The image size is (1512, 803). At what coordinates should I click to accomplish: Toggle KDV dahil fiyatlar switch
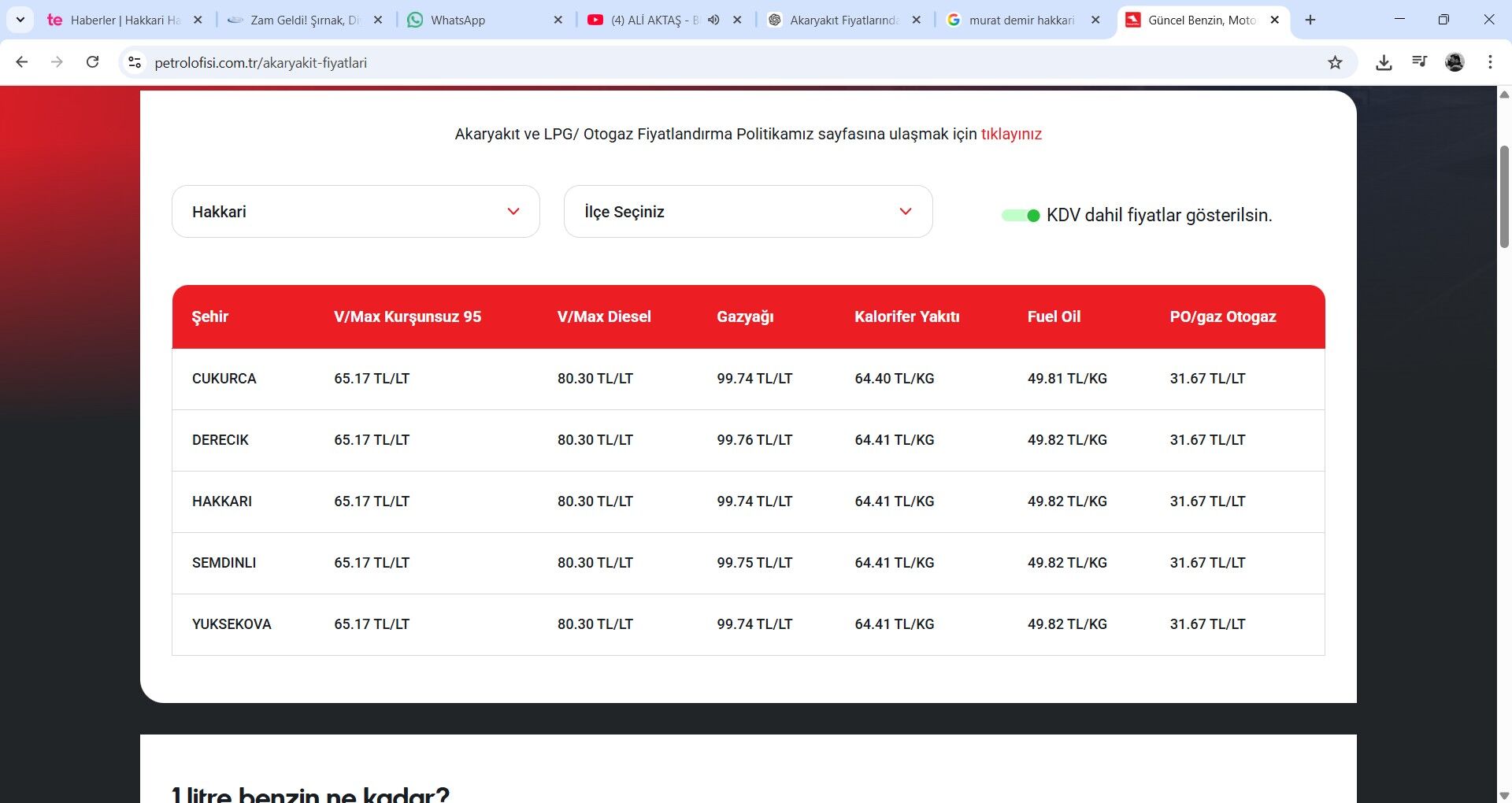1021,216
